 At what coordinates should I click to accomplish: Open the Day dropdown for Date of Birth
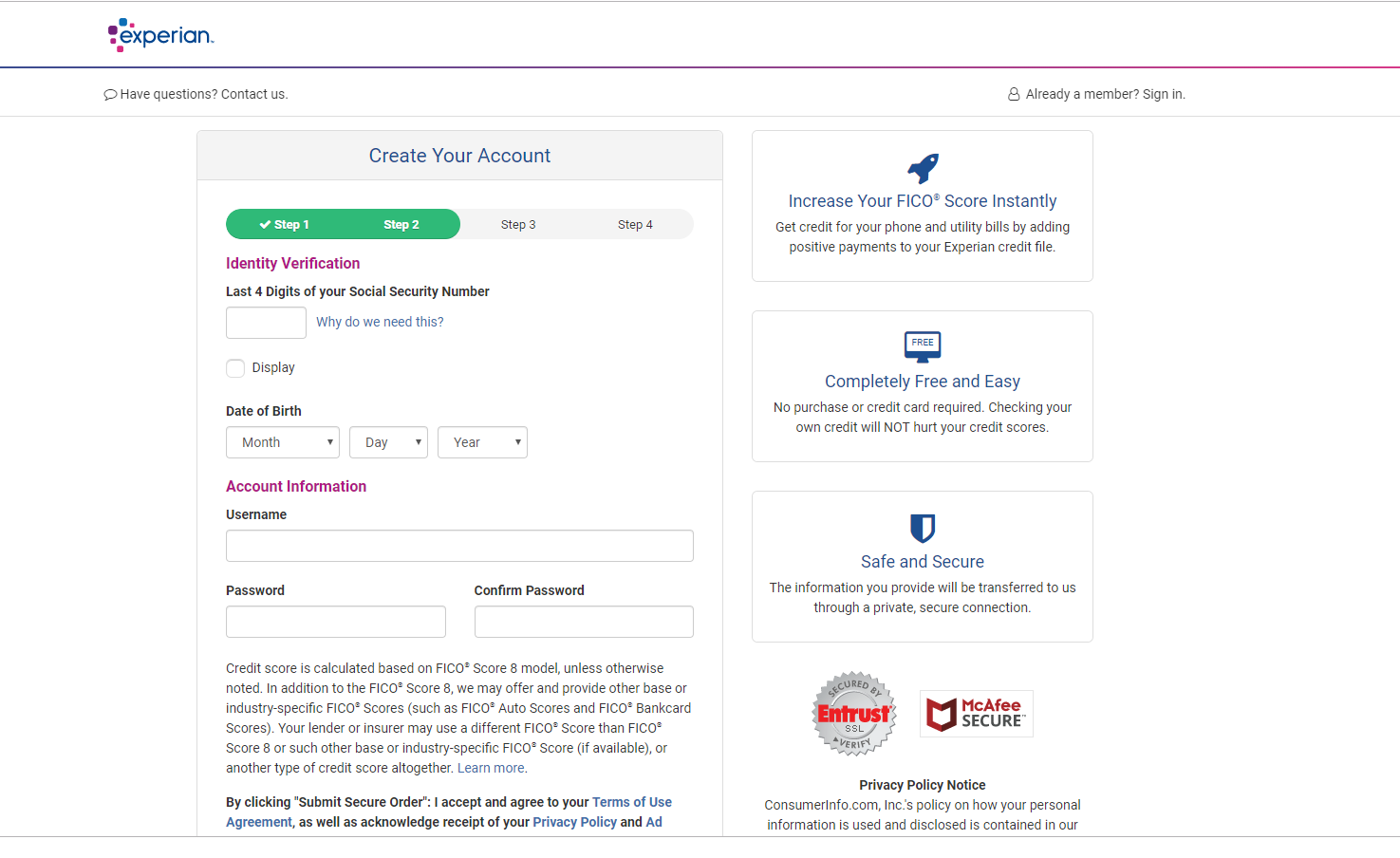(x=388, y=442)
